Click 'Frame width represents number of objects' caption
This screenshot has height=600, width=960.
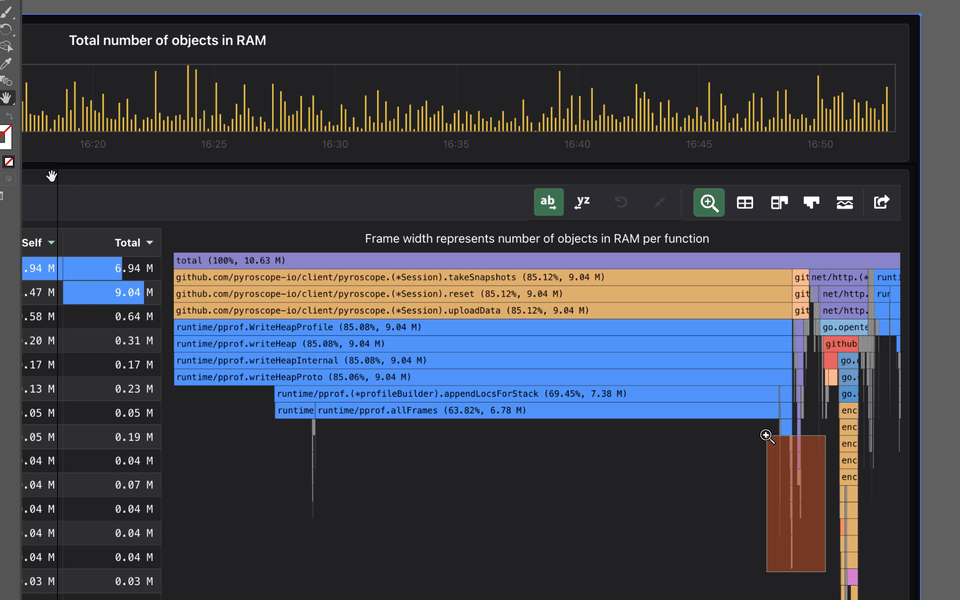[537, 239]
